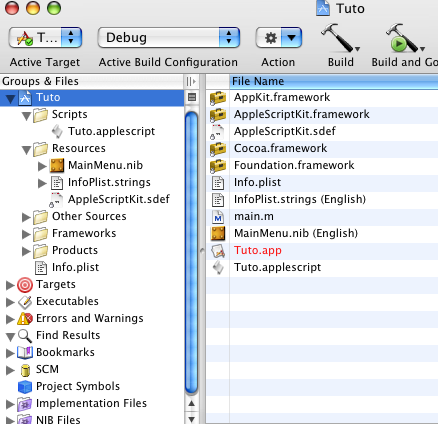
Task: Select the red Tuto.app entry
Action: tap(258, 250)
